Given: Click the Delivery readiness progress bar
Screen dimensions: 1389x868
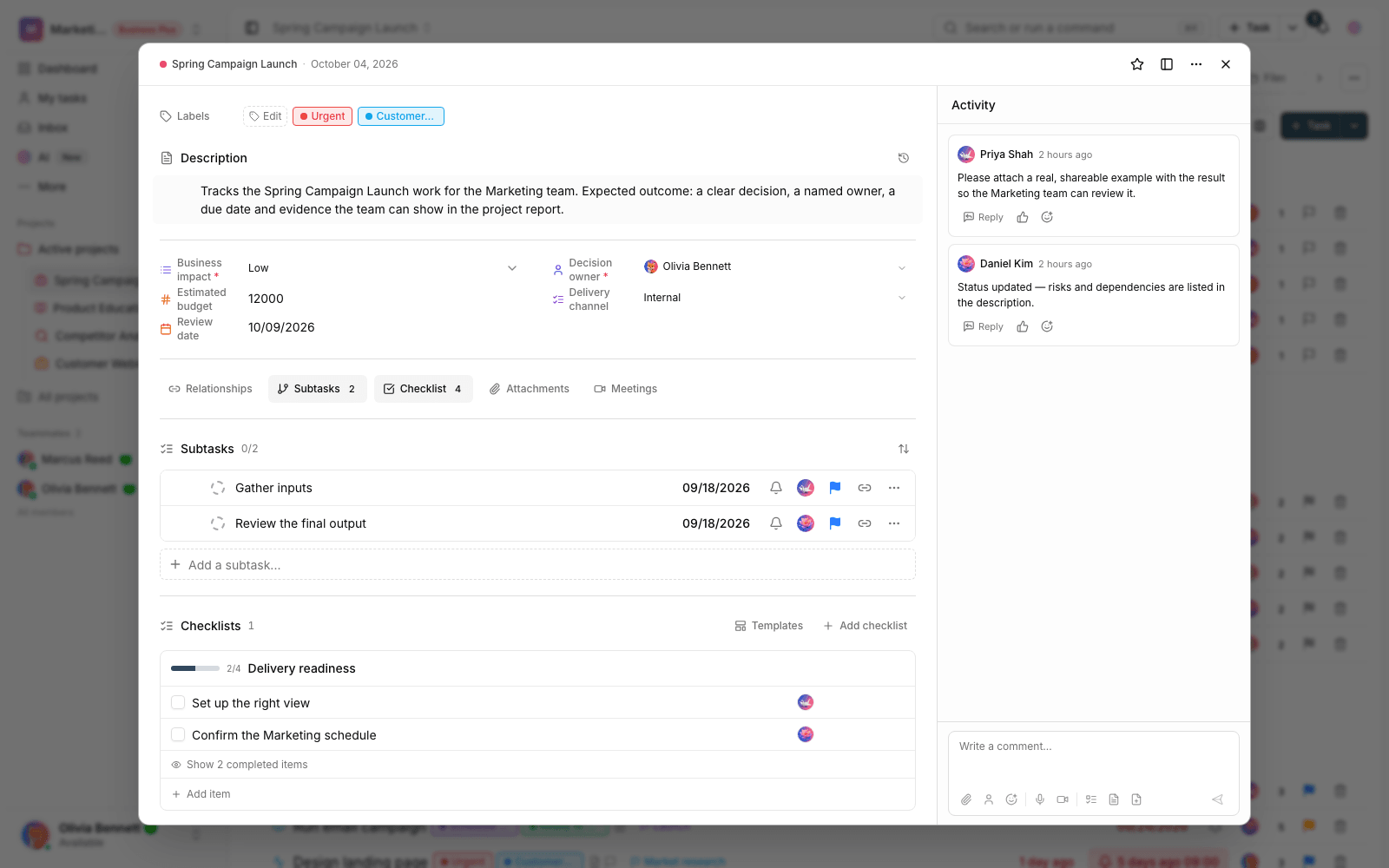Looking at the screenshot, I should point(195,668).
